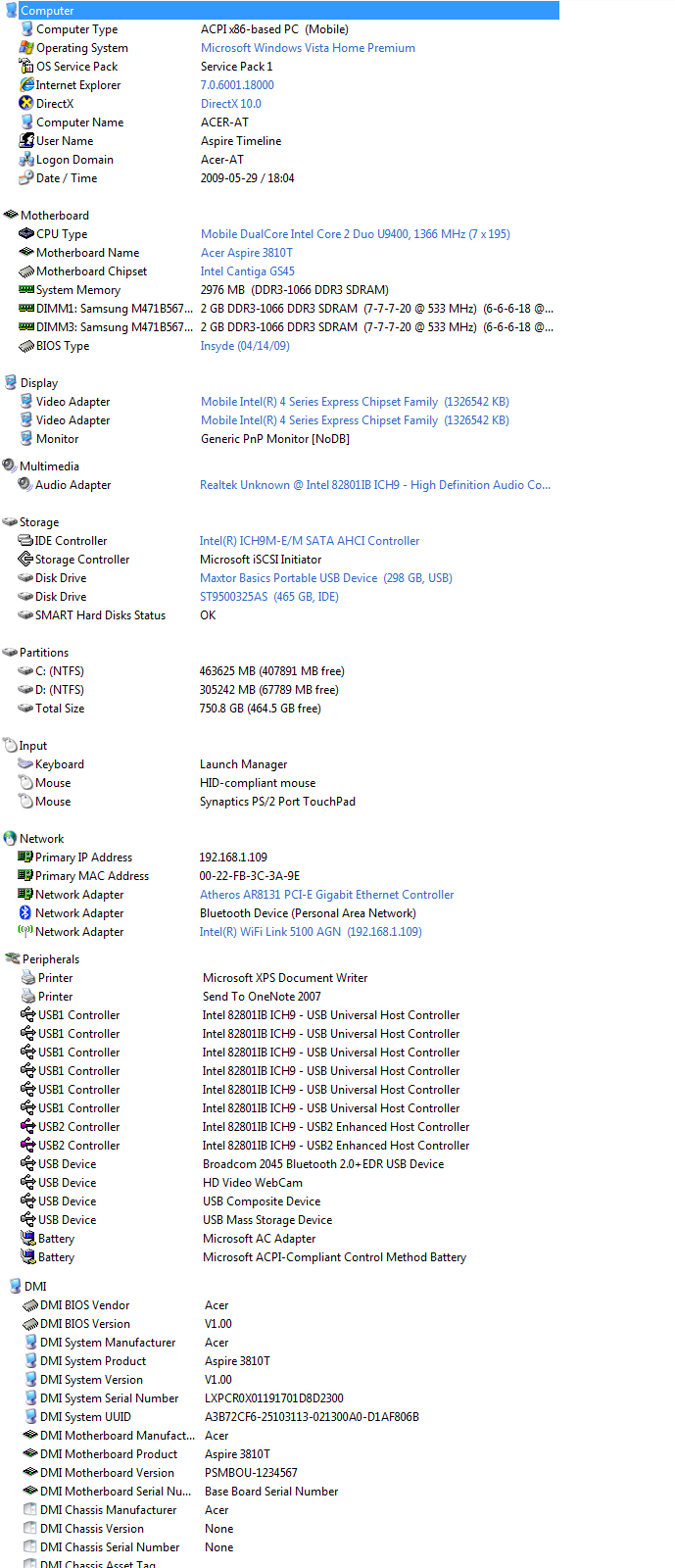Click the icon beside HD Video WebCam's USB Device
Screen dimensions: 675x1568
point(28,1183)
